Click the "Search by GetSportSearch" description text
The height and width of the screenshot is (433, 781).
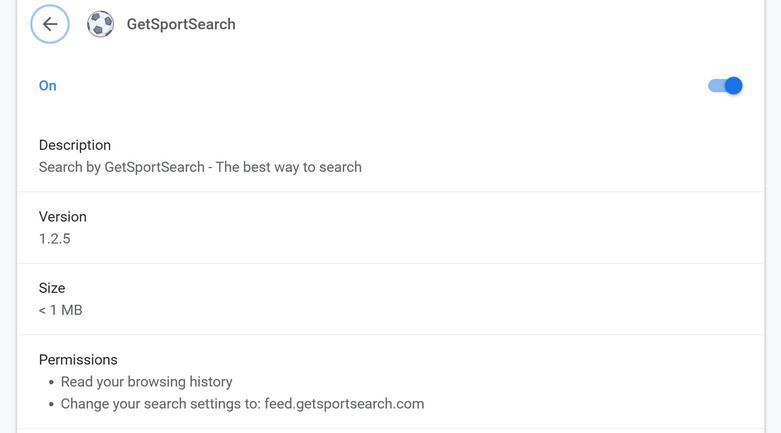(200, 167)
